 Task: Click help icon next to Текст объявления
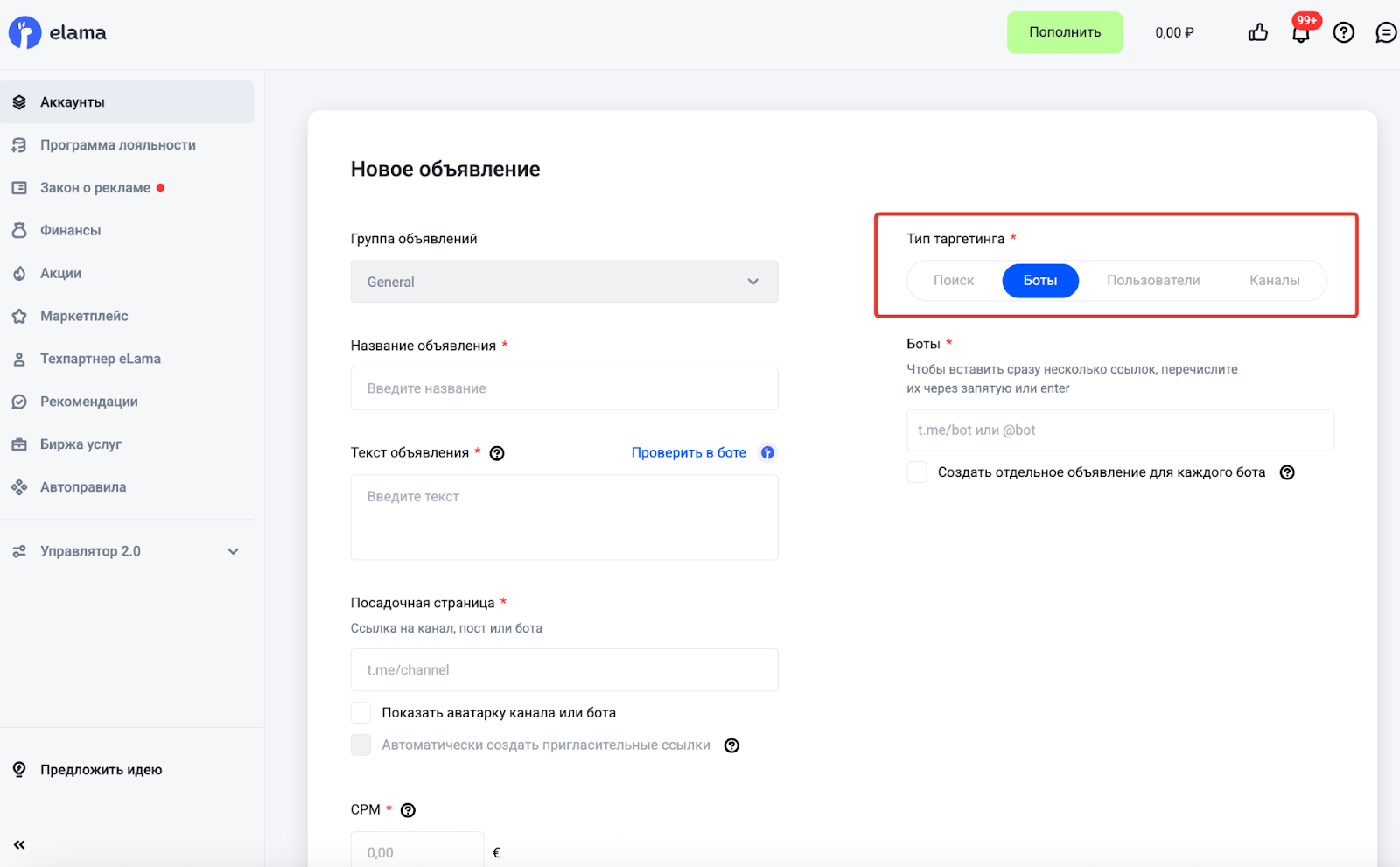click(x=497, y=453)
